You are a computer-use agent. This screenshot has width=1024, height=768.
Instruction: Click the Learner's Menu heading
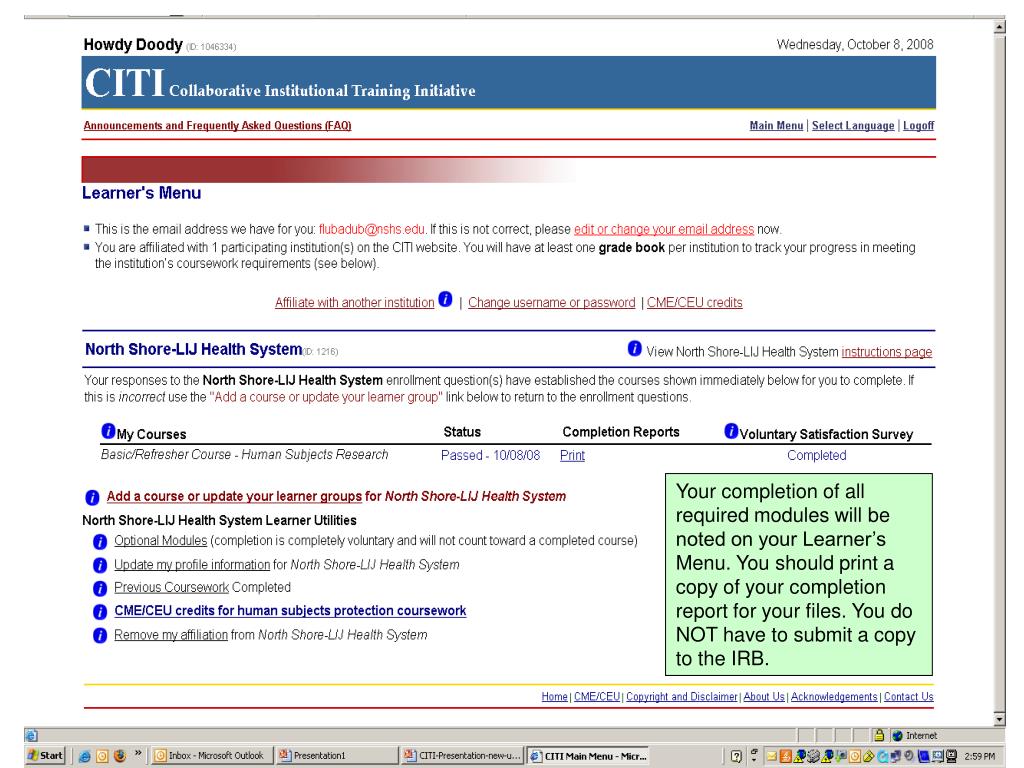tap(141, 193)
